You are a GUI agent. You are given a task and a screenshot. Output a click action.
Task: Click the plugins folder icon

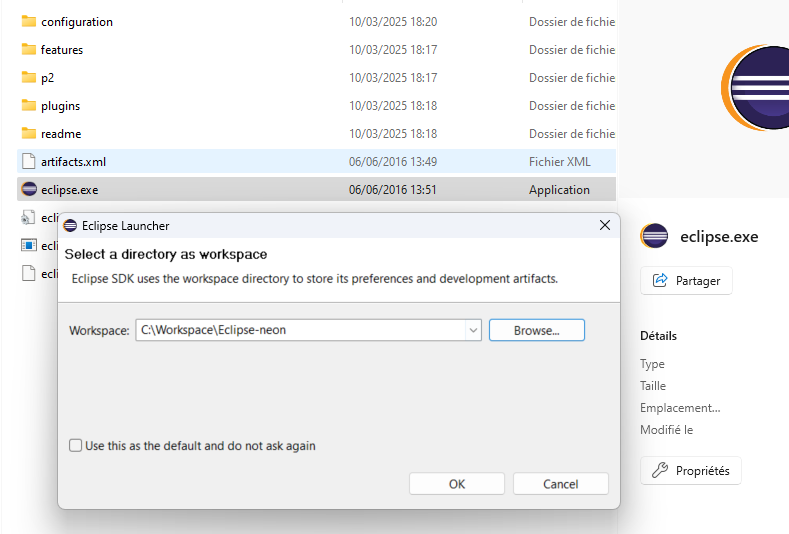pyautogui.click(x=29, y=106)
